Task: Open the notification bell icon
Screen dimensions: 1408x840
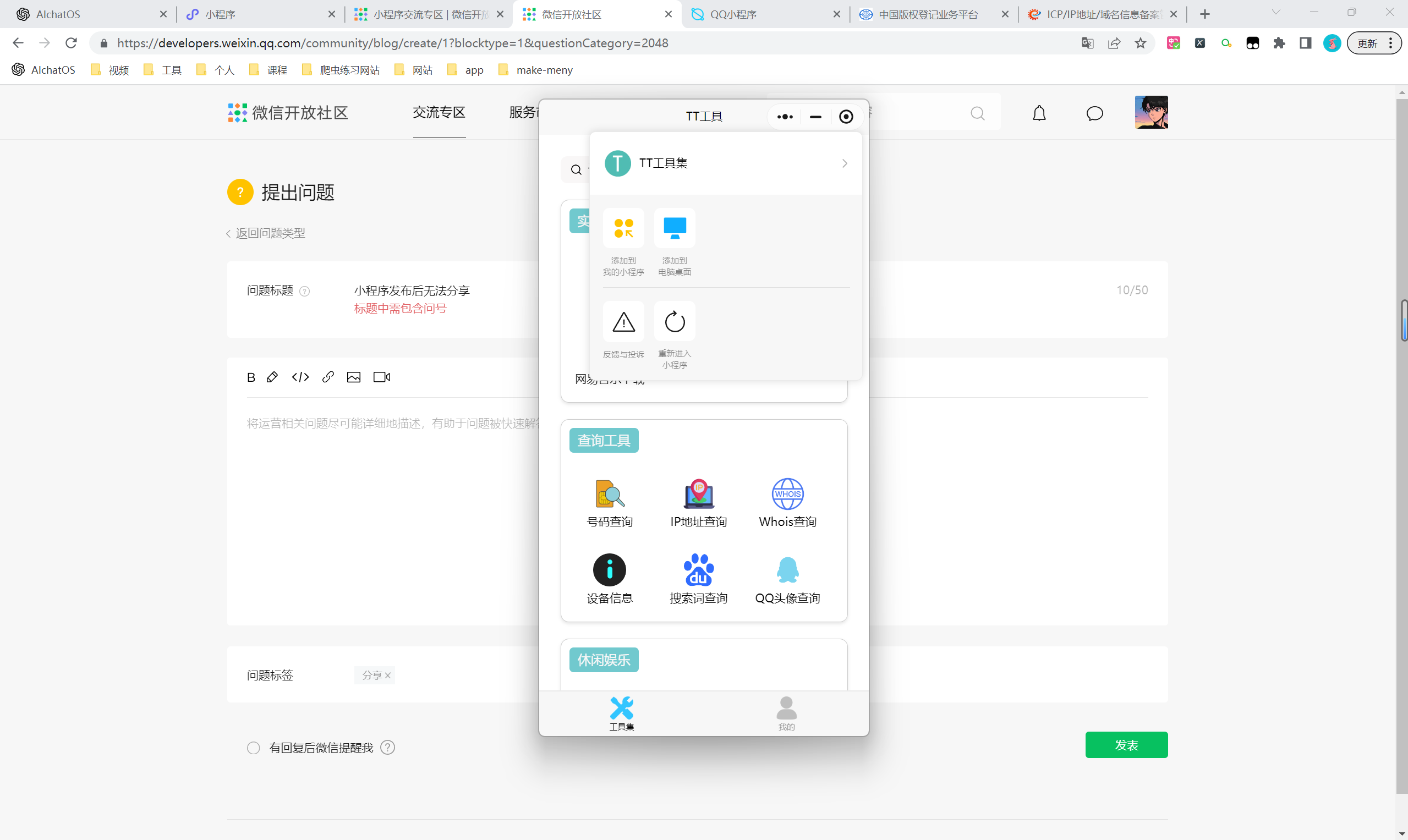Action: 1039,114
